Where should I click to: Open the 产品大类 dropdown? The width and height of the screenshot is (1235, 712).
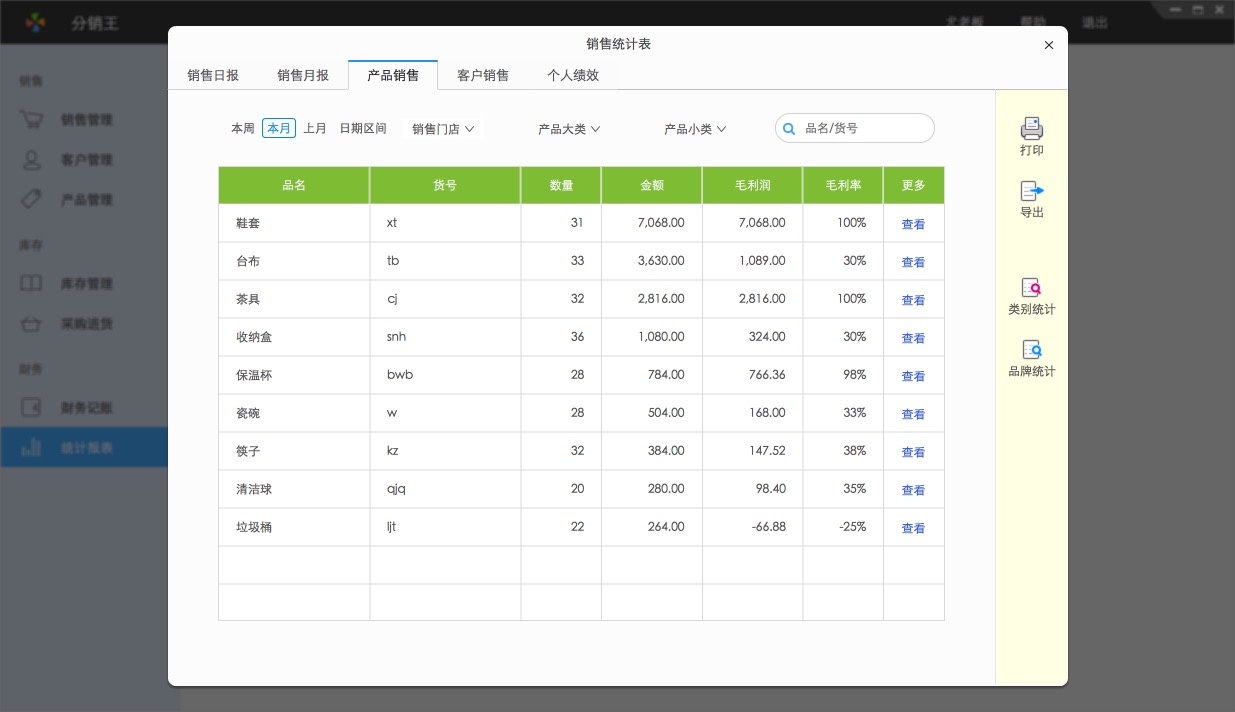click(569, 129)
